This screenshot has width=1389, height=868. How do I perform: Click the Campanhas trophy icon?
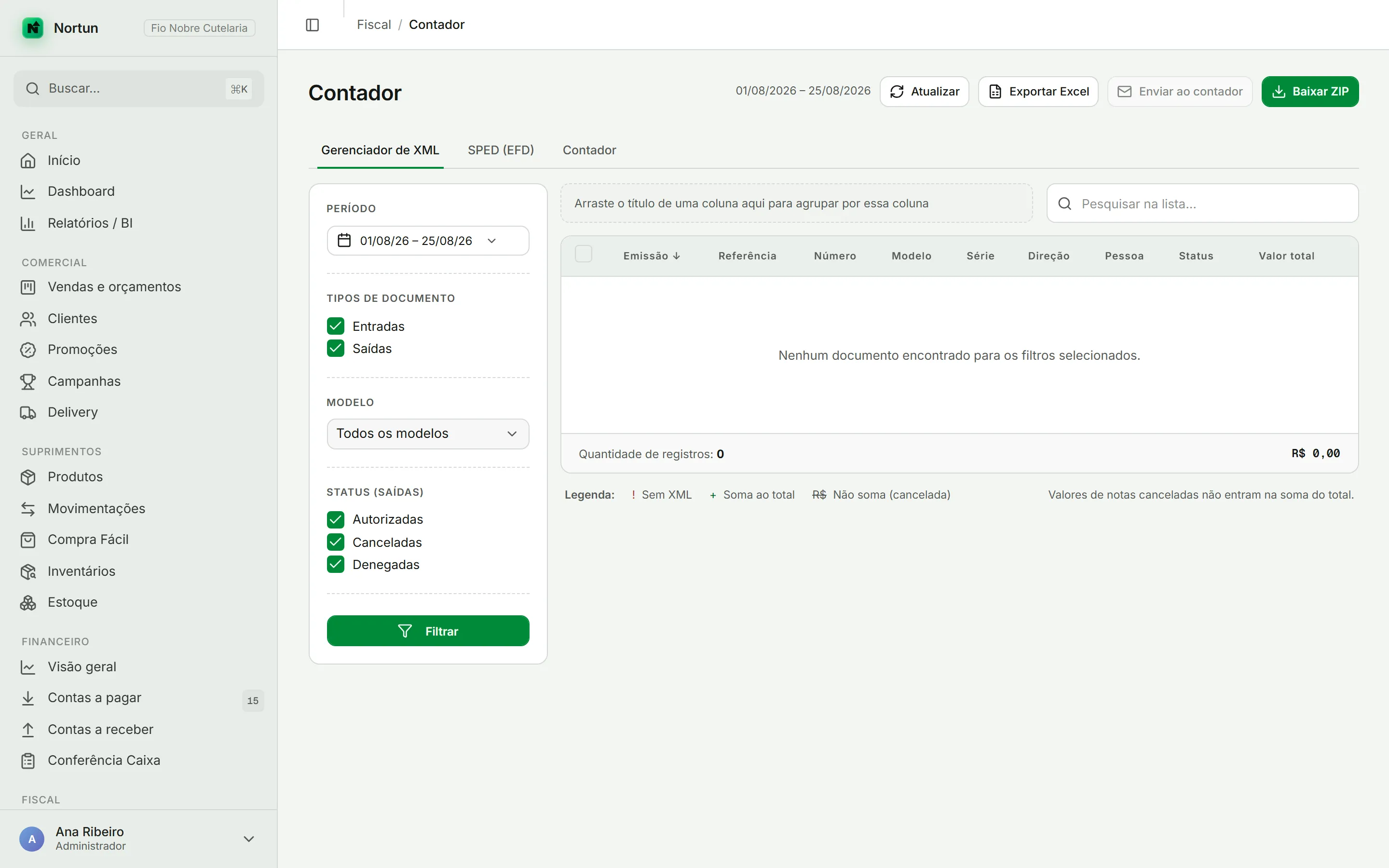click(28, 381)
